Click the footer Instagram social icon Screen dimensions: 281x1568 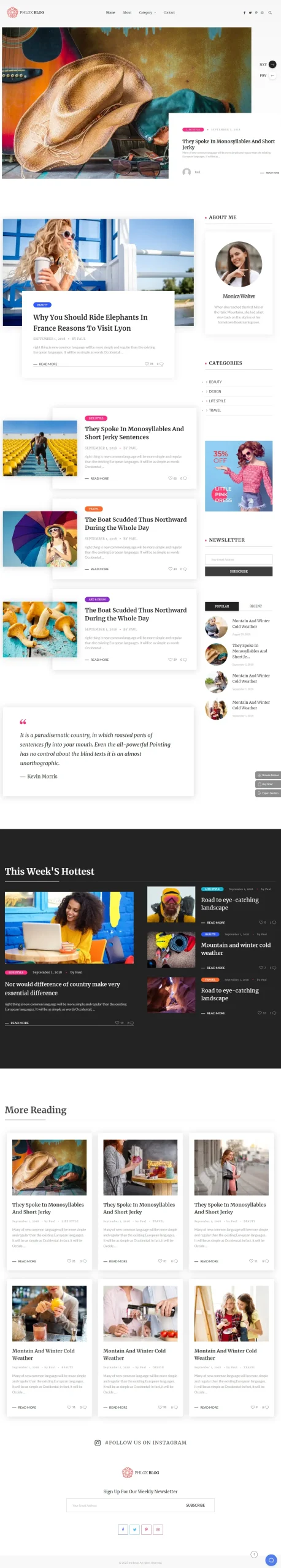click(158, 1529)
